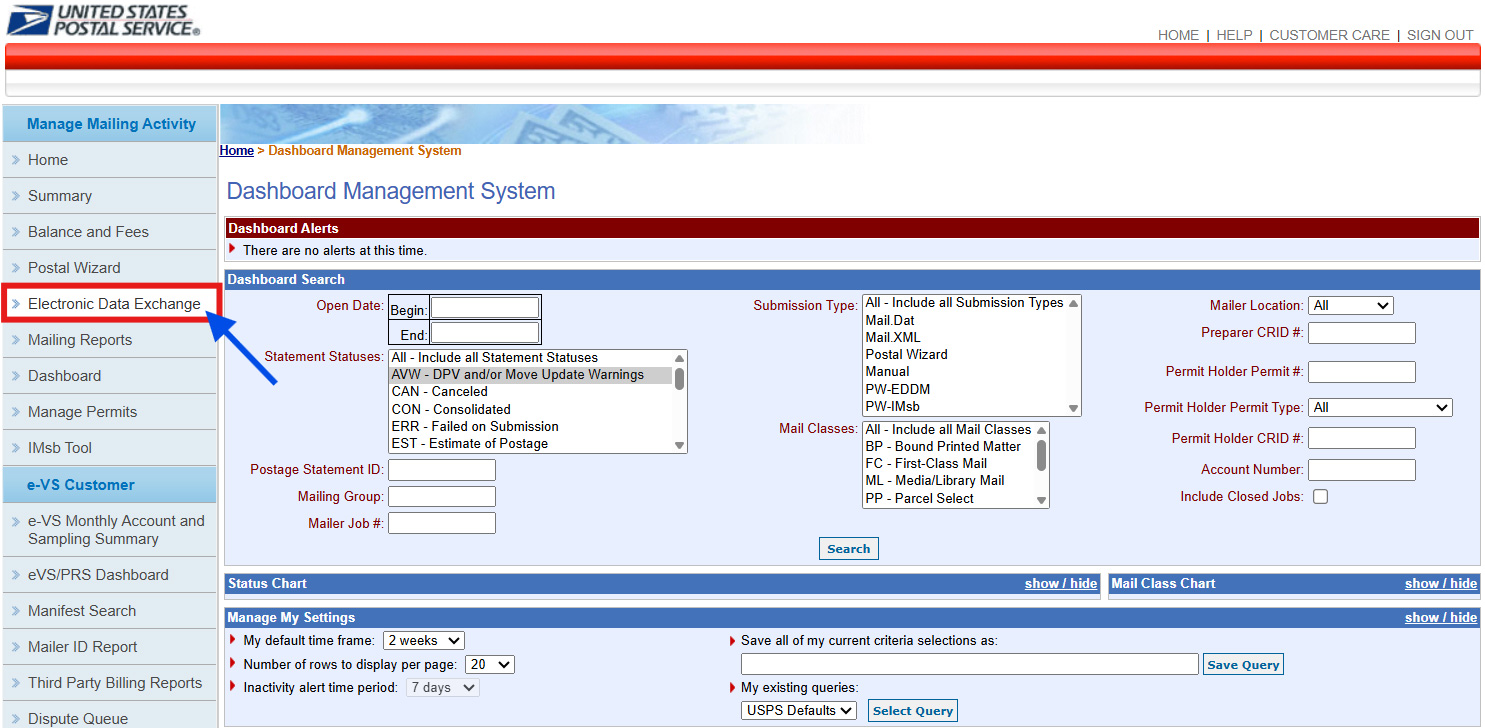Select ERR - Failed on Submission
Viewport: 1485px width, 728px height.
tap(530, 427)
